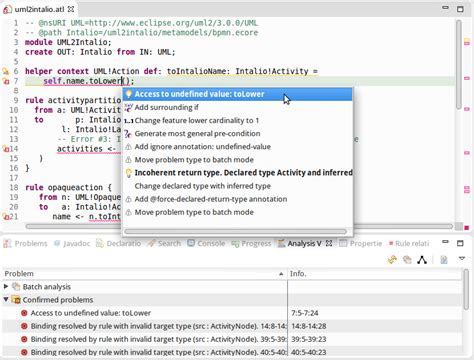The height and width of the screenshot is (360, 474).
Task: Collapse the Confirmed problems tree node
Action: pos(6,299)
